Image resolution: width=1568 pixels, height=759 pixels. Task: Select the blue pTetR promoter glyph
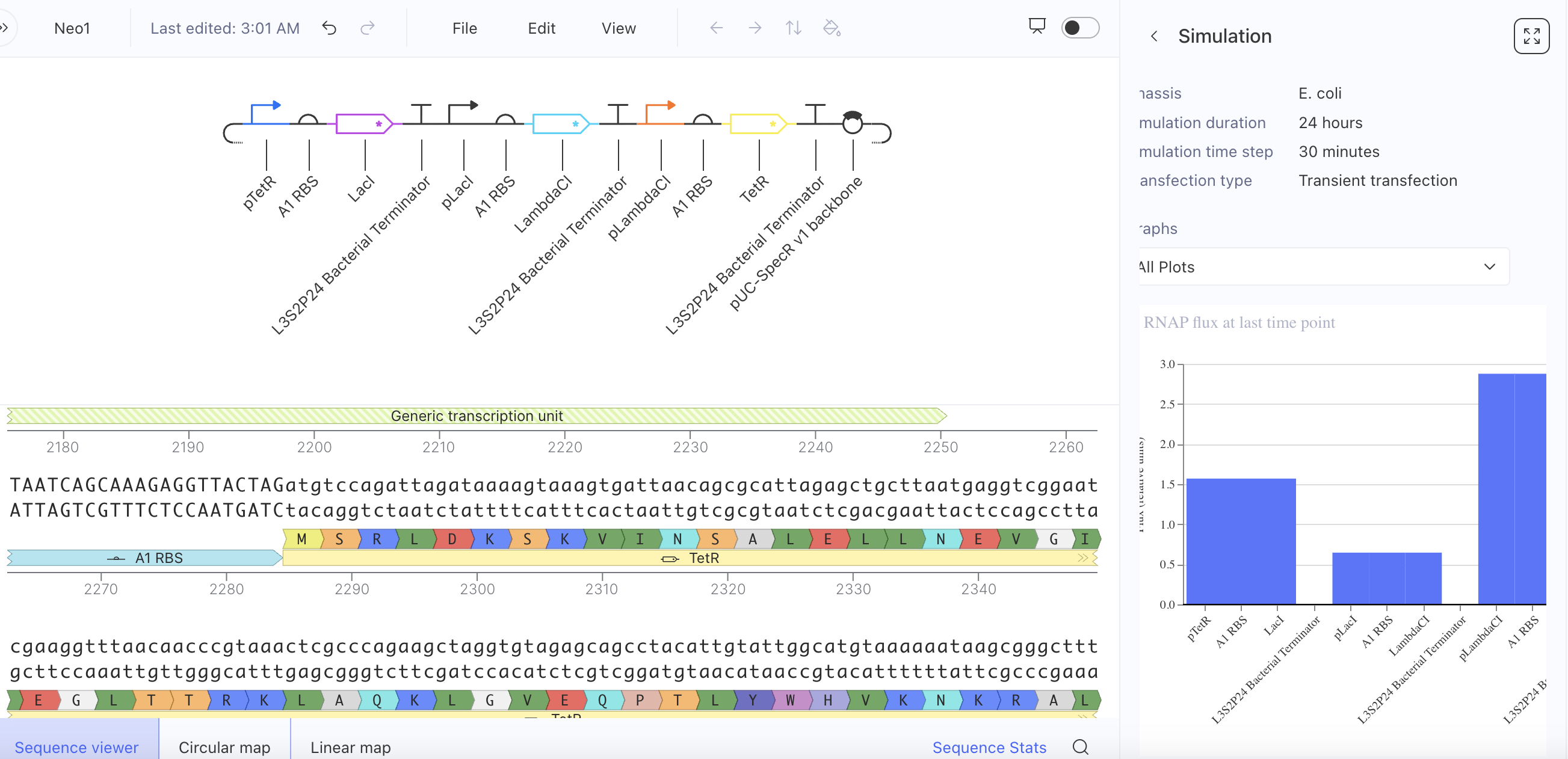265,112
